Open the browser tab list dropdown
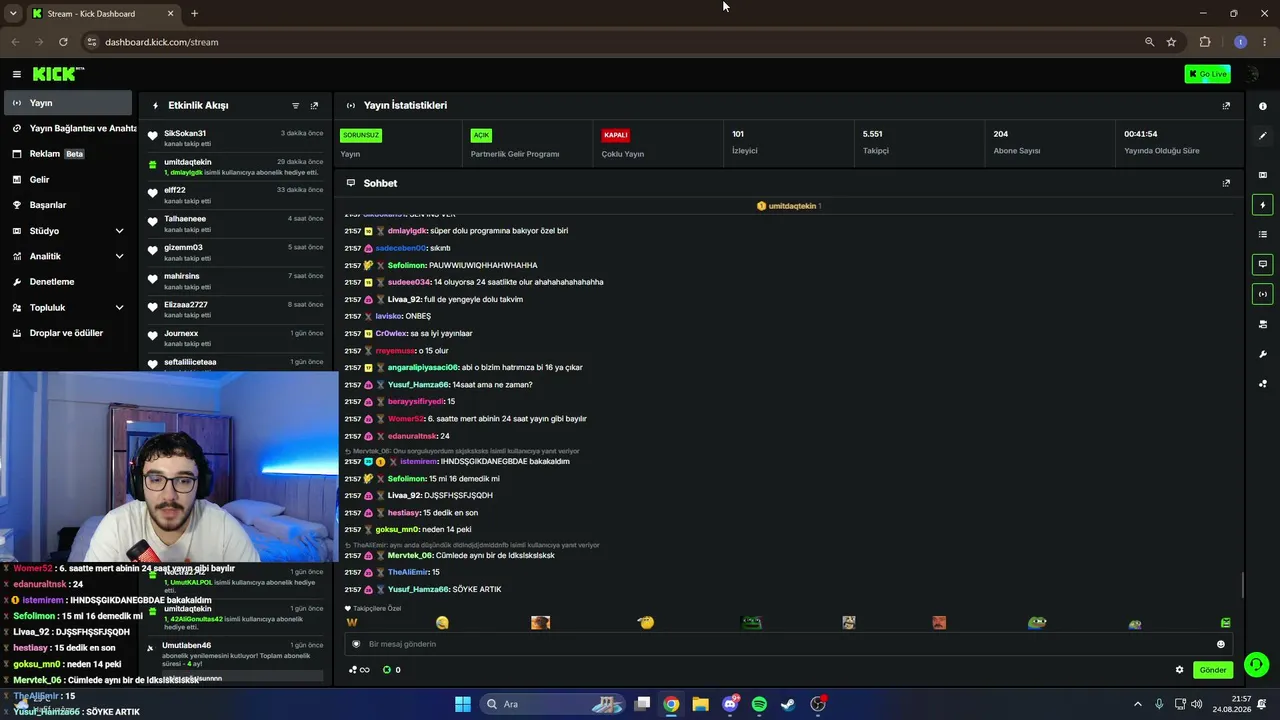 pos(13,14)
